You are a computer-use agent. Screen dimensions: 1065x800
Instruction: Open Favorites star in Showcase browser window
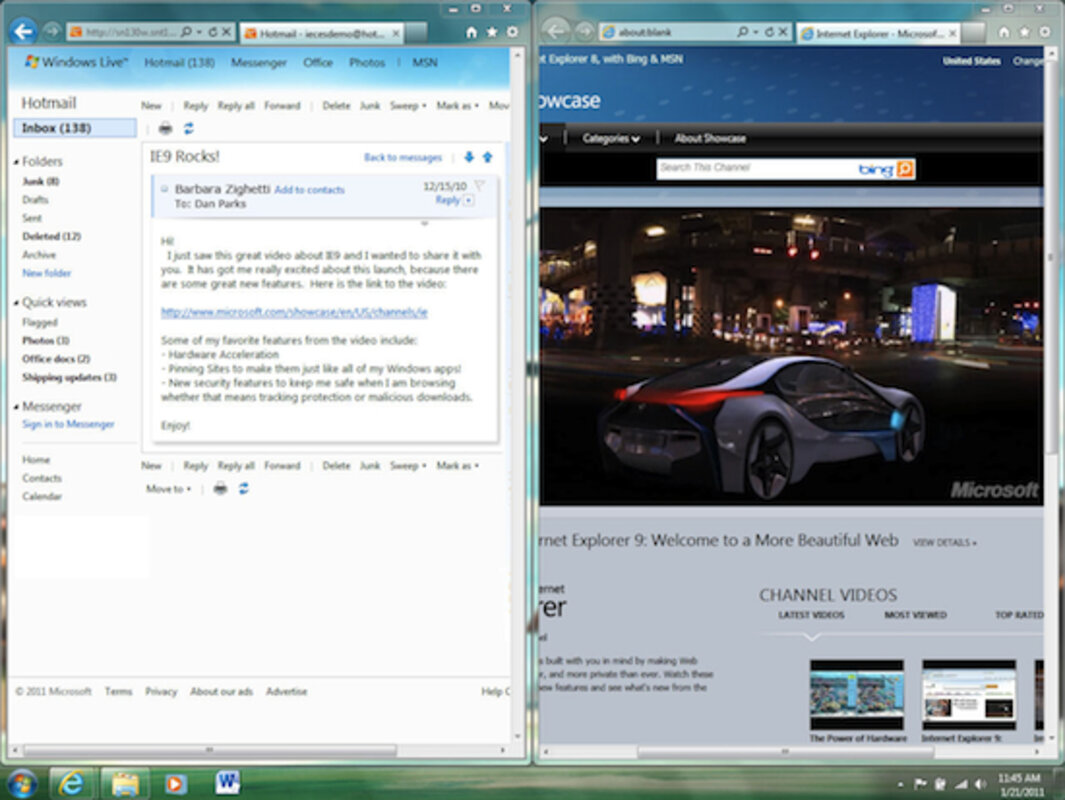click(x=1024, y=32)
